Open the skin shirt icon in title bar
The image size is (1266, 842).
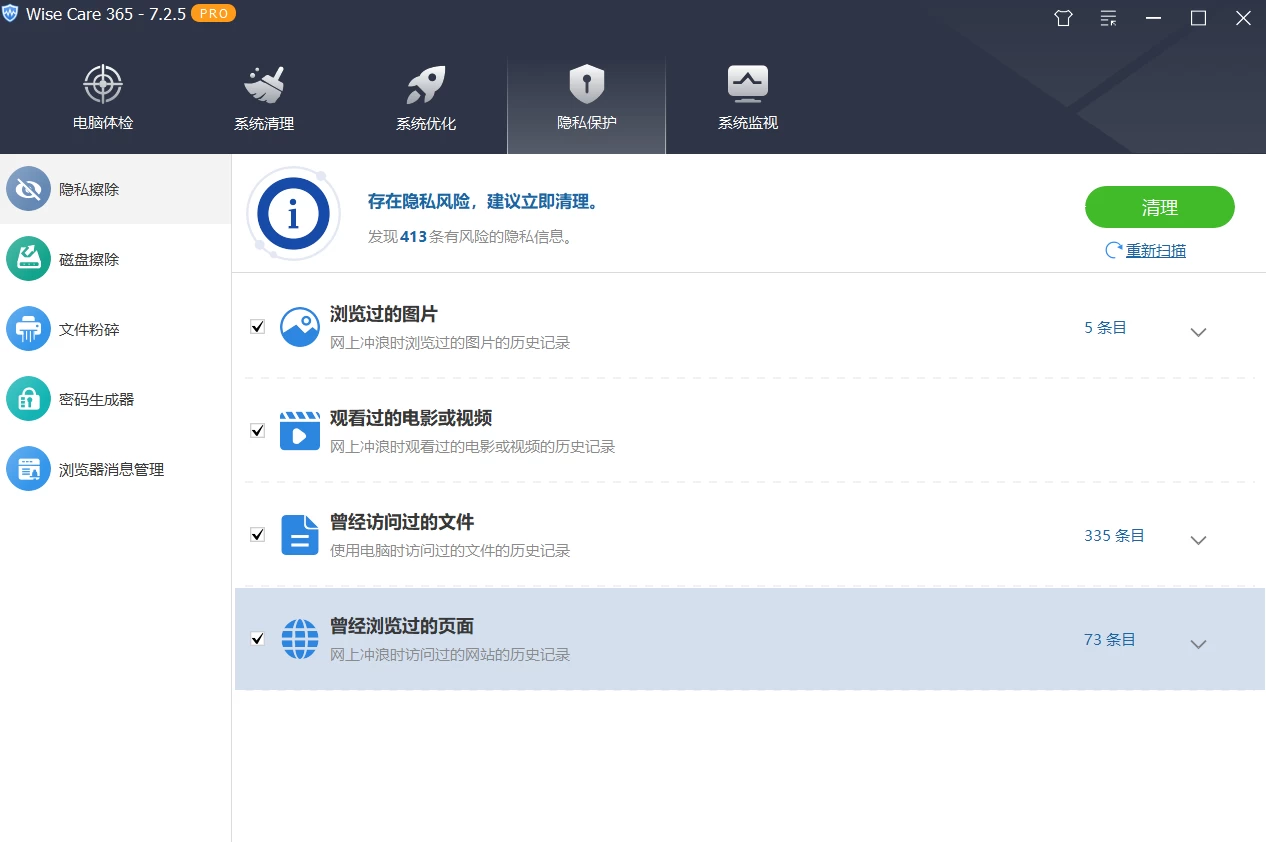click(x=1063, y=18)
